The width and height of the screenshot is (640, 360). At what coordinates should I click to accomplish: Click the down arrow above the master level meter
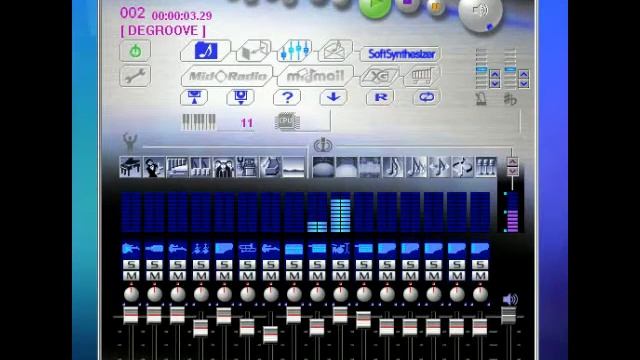coord(513,171)
